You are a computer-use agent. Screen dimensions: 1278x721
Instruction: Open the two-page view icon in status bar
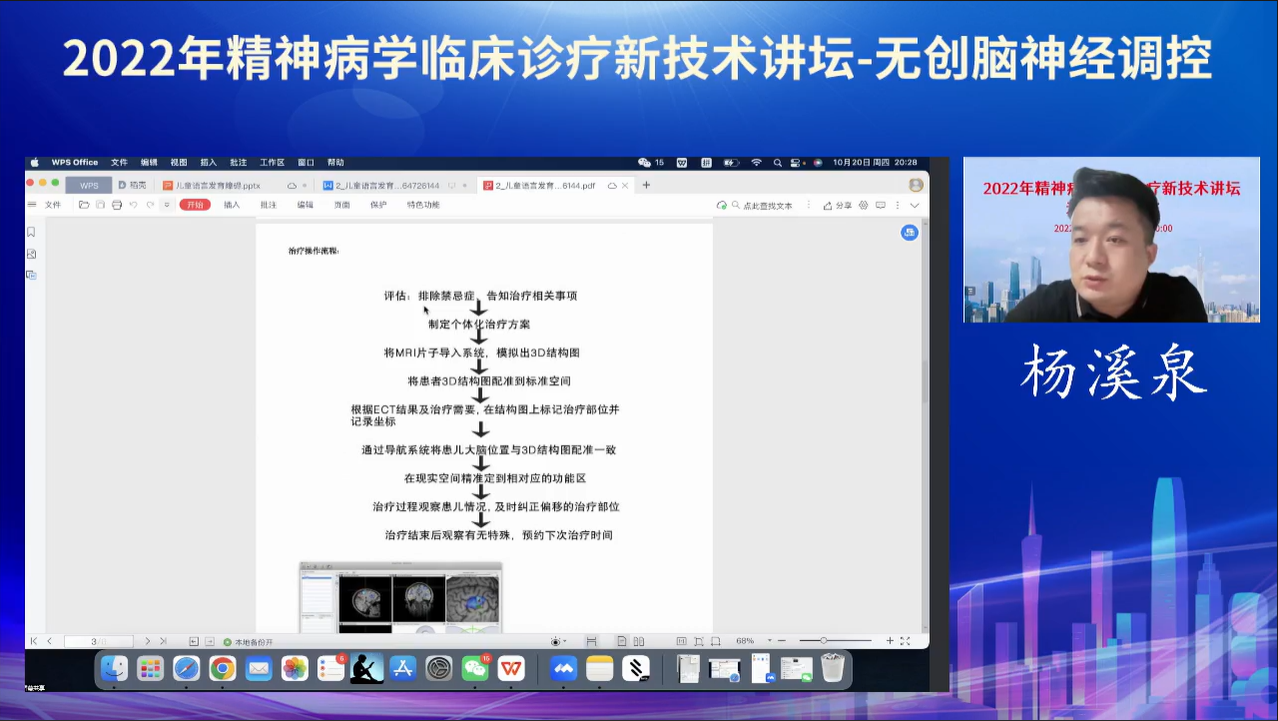pos(638,642)
